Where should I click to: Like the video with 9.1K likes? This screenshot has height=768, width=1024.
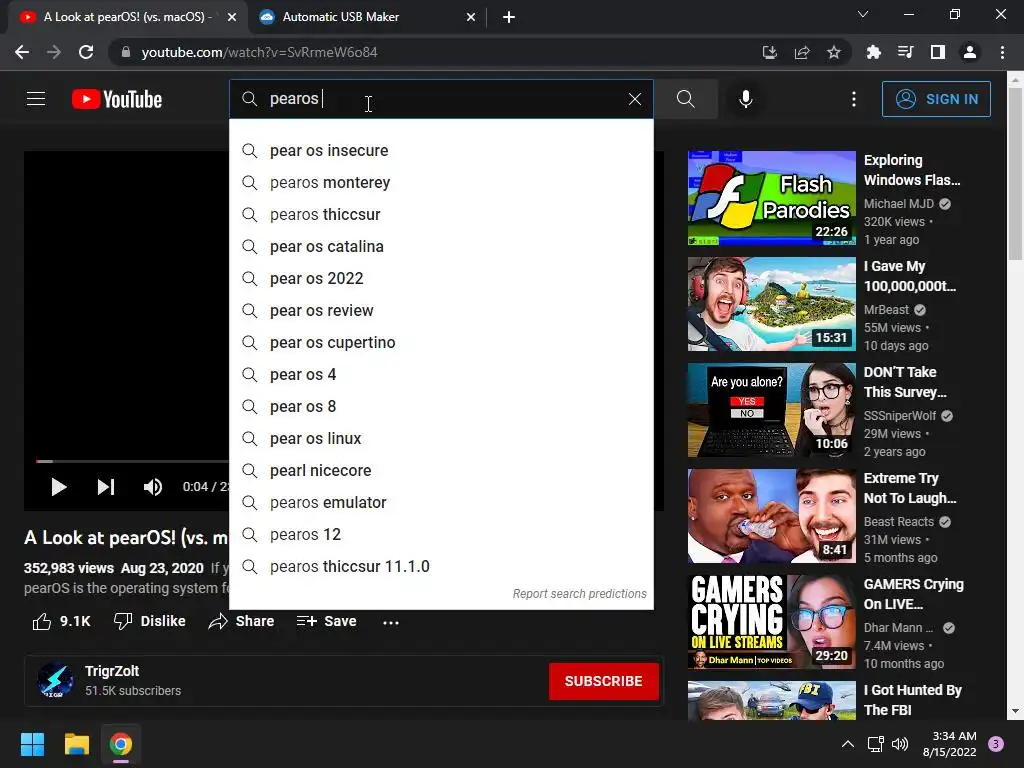point(61,621)
